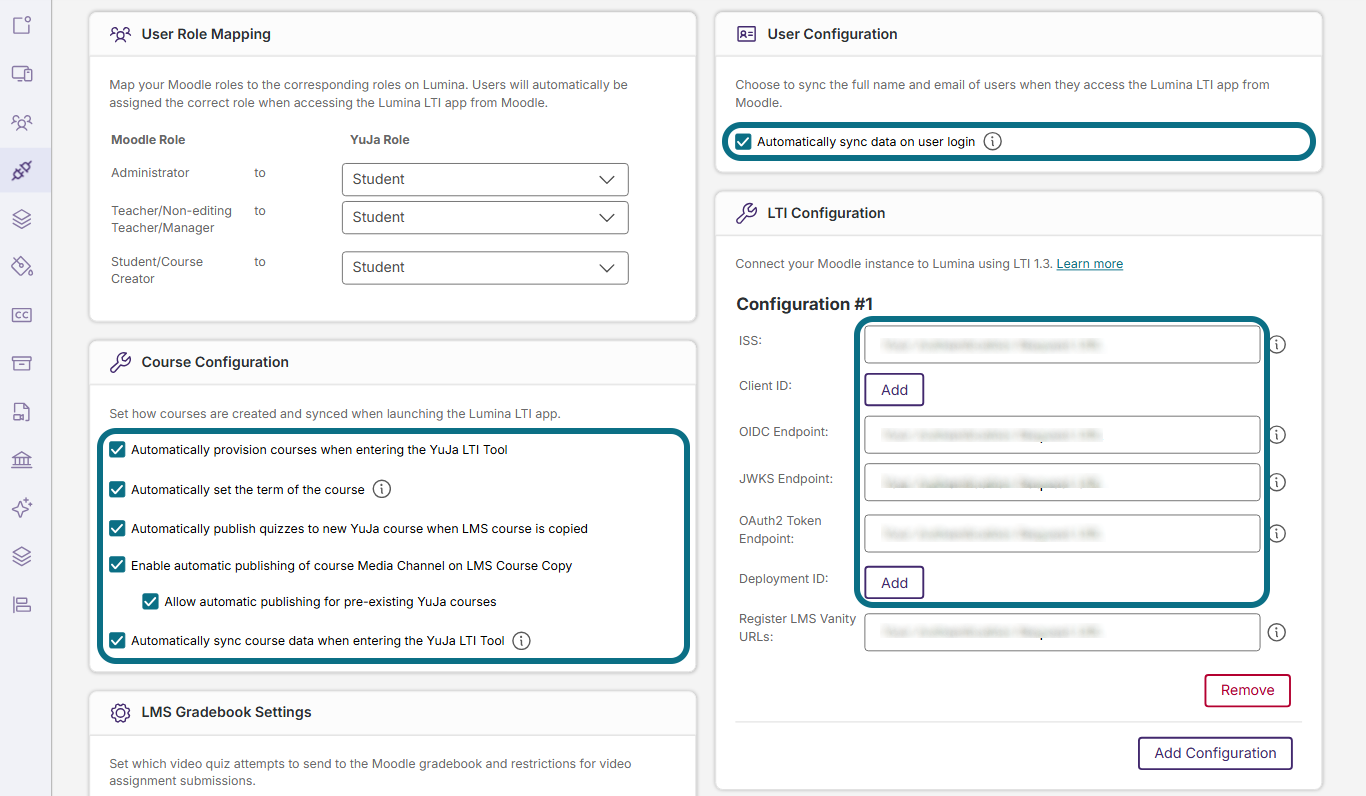Open the layout align icon in sidebar

22,604
